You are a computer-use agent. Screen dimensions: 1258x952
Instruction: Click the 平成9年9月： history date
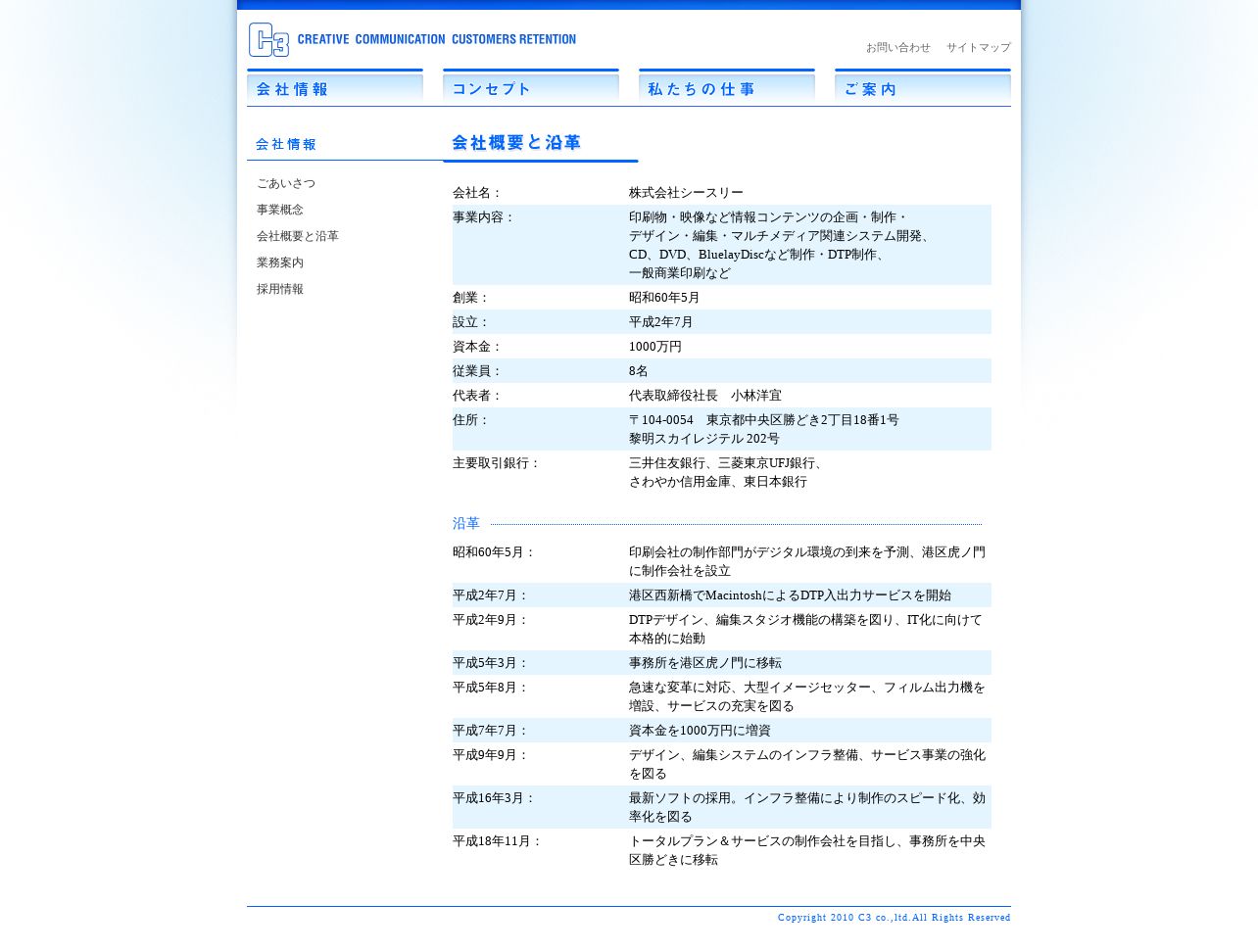(491, 755)
